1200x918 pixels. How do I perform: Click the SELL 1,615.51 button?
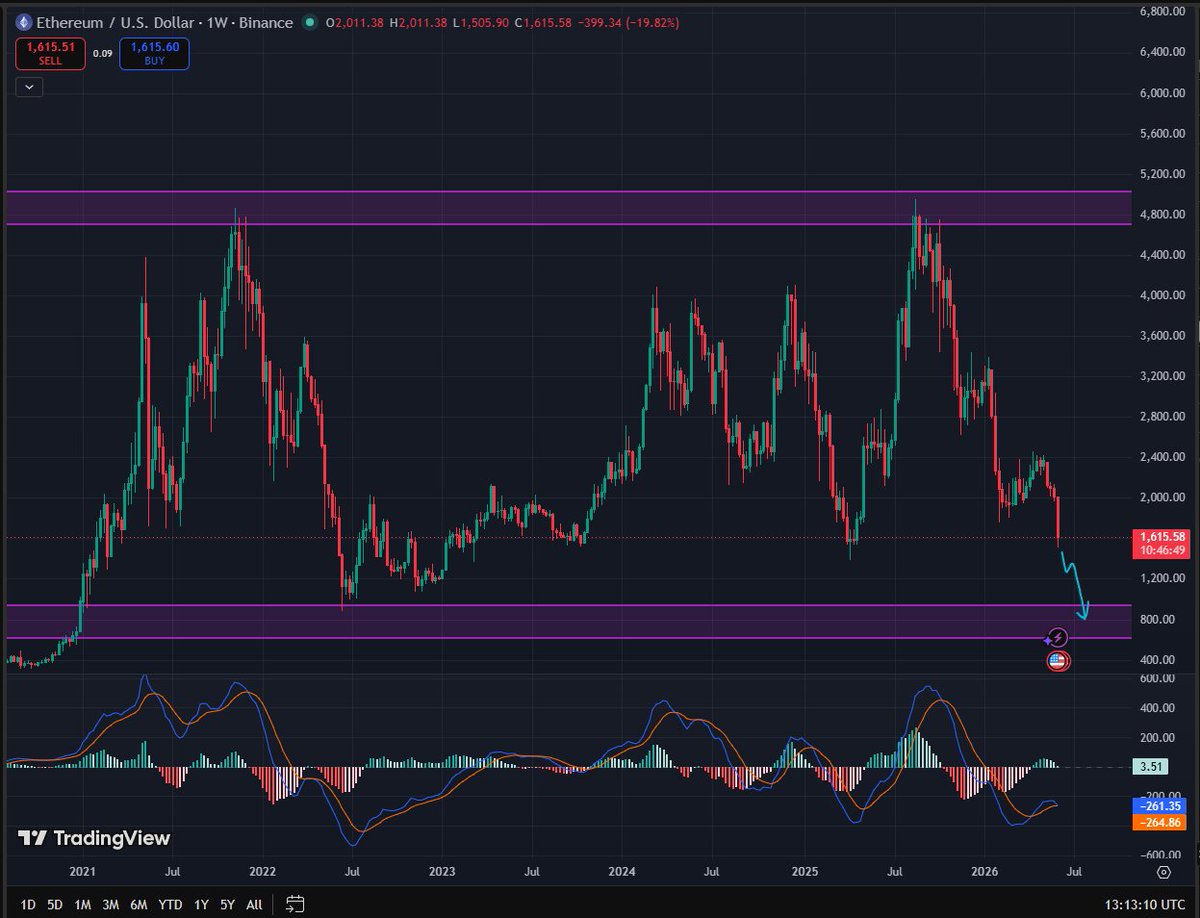pyautogui.click(x=49, y=54)
